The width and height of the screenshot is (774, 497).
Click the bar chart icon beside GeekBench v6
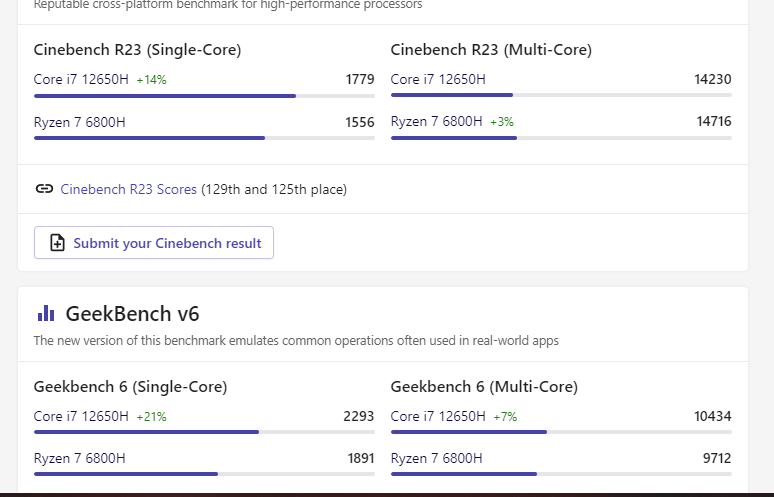(x=46, y=314)
